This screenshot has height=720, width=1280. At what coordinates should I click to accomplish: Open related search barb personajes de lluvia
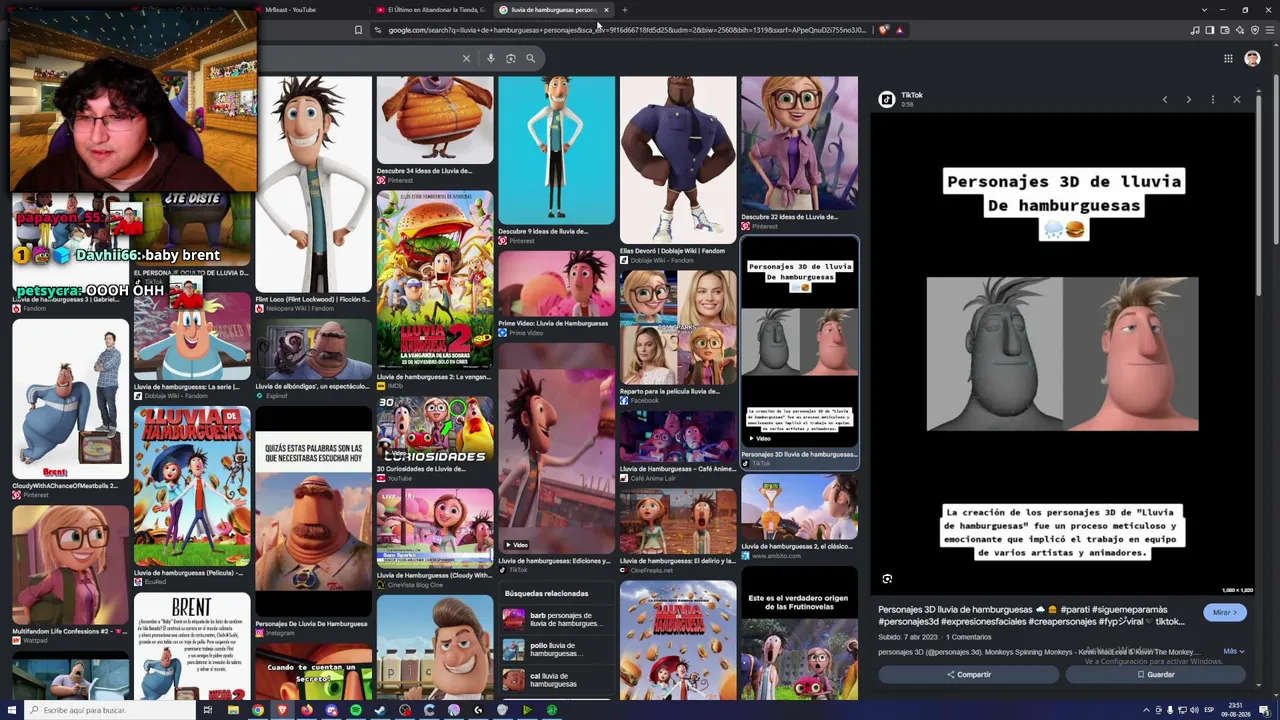tap(556, 619)
